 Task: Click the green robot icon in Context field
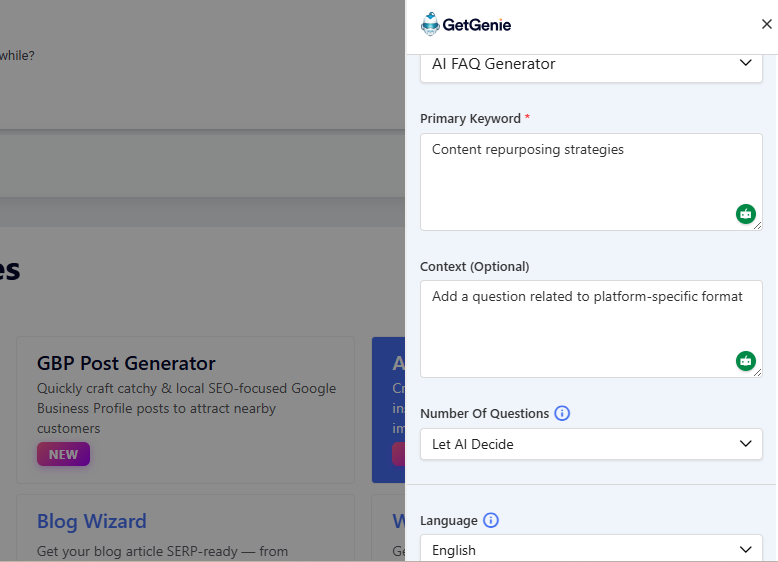[x=745, y=360]
